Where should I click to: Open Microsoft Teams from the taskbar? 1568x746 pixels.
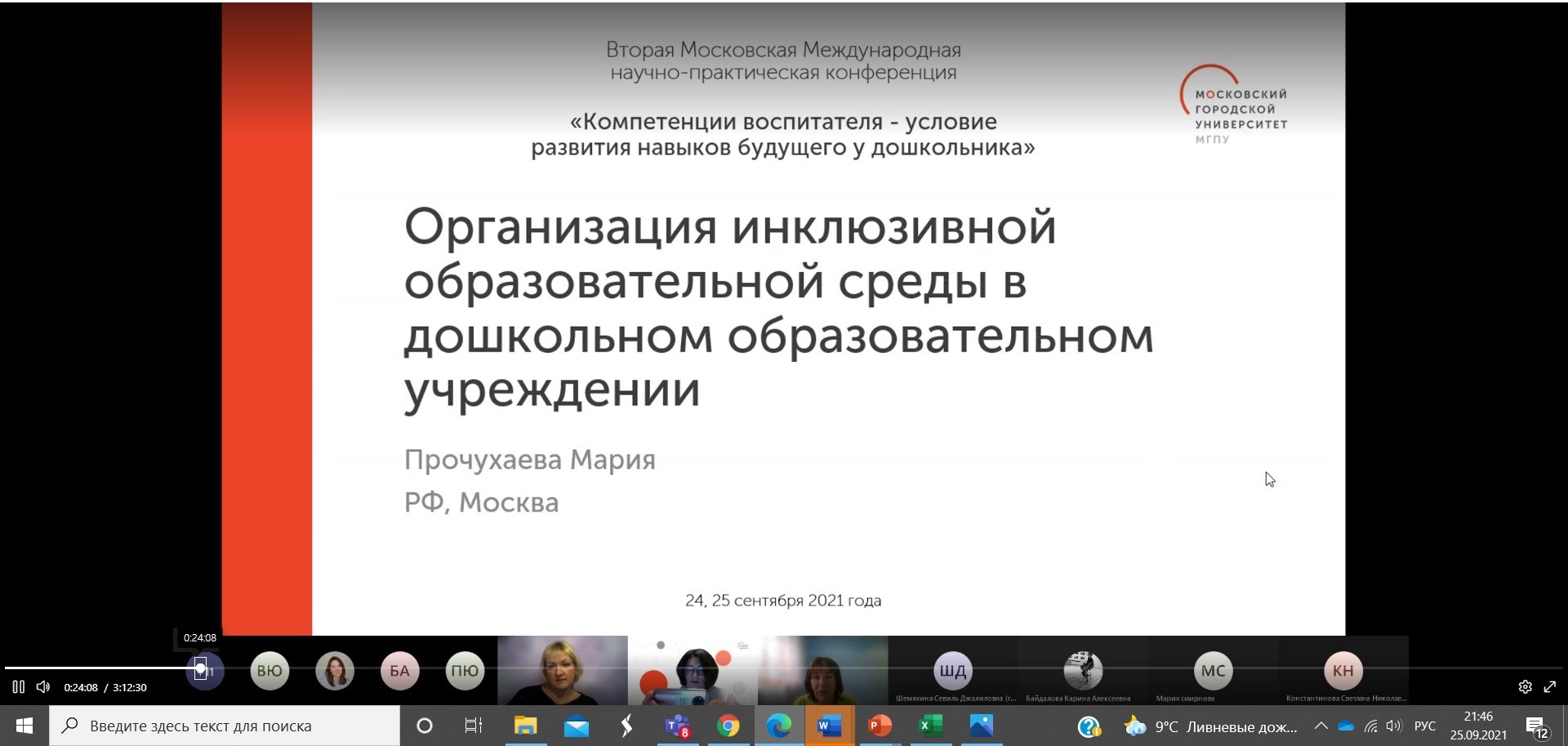click(677, 726)
